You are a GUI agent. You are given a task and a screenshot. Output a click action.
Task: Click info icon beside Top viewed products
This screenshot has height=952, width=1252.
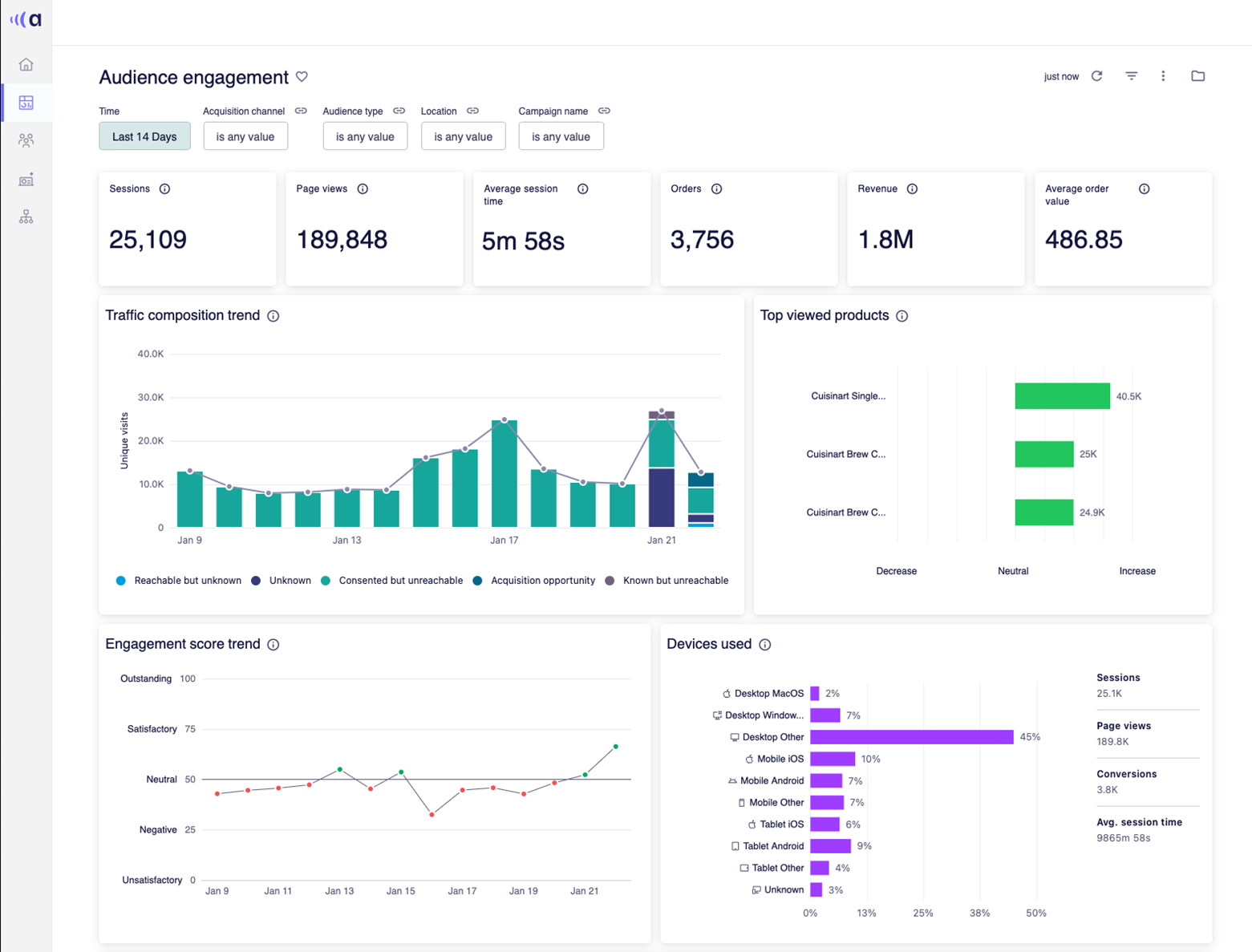tap(902, 316)
